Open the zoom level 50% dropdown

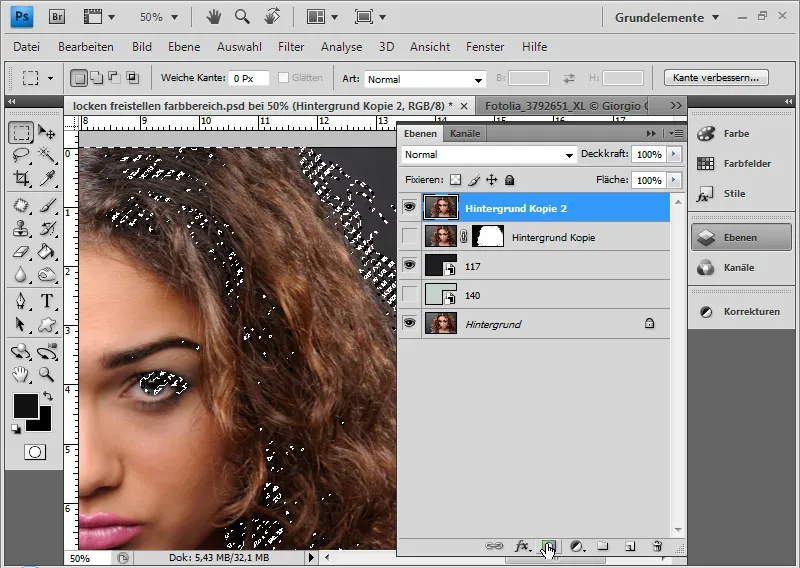(x=174, y=17)
